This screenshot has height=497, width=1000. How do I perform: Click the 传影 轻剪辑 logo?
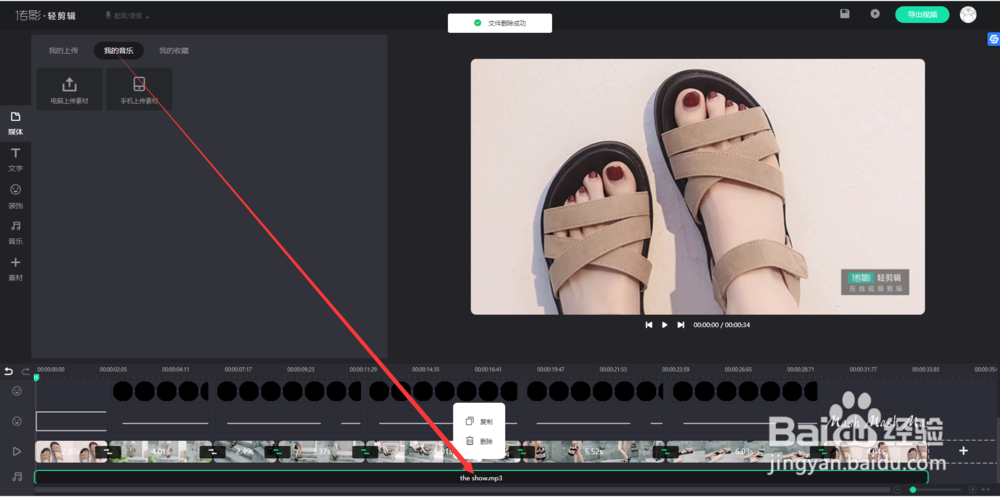click(45, 15)
